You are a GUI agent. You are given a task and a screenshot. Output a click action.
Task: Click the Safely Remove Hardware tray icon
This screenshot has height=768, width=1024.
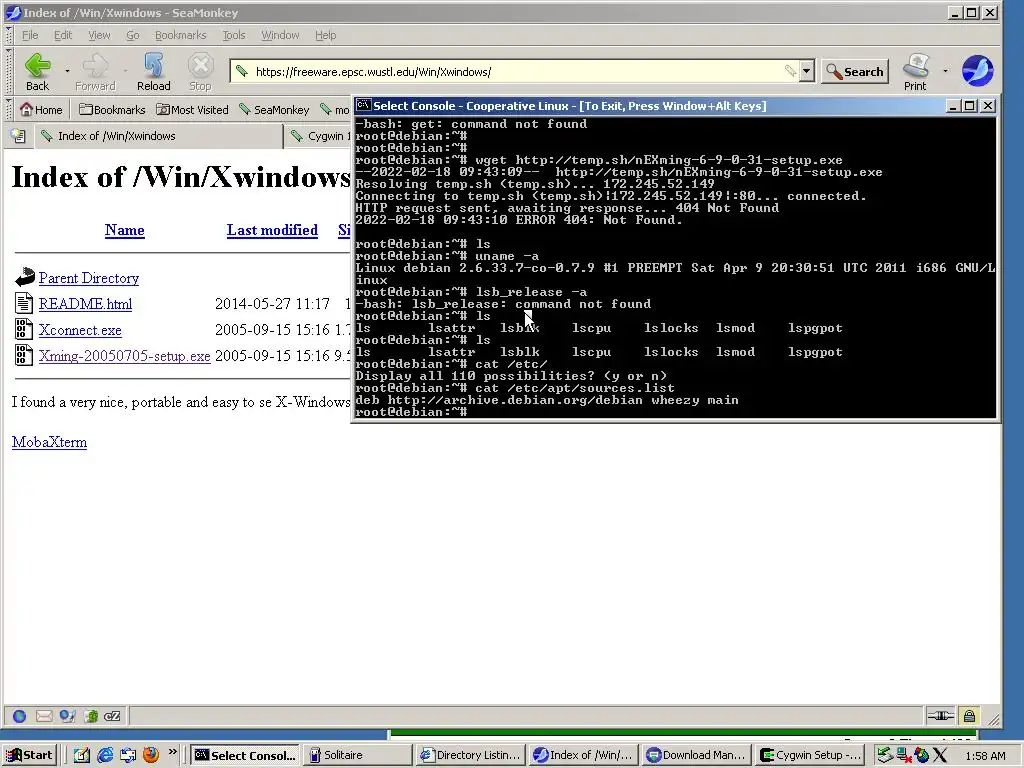[x=884, y=756]
